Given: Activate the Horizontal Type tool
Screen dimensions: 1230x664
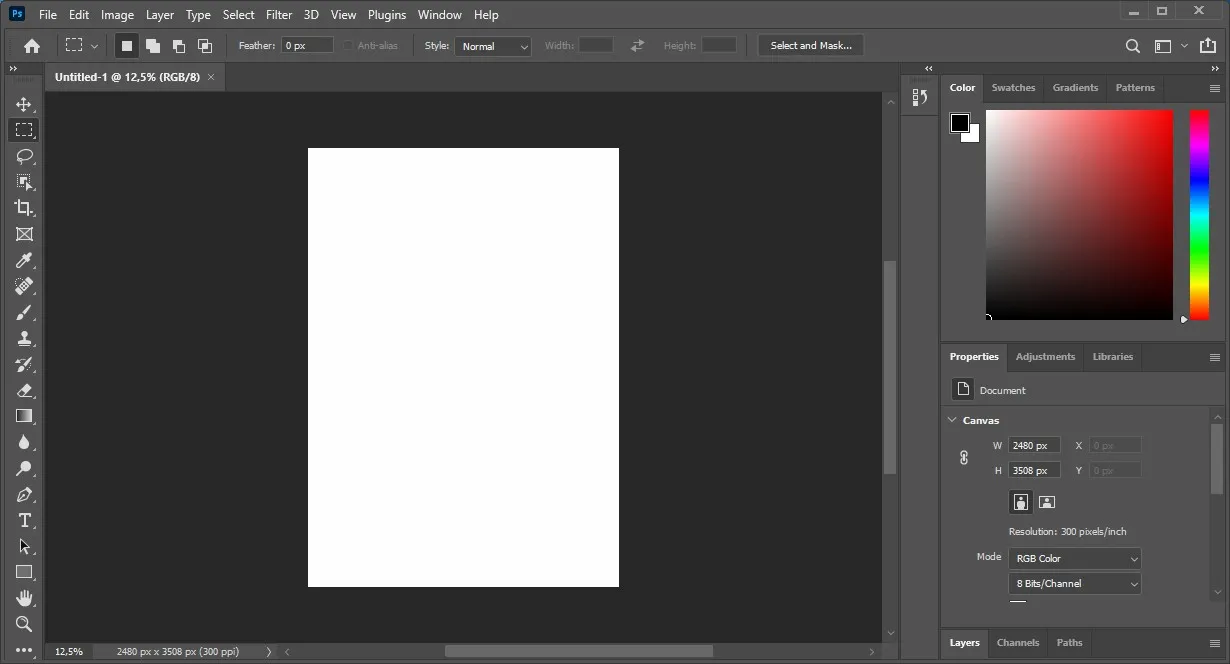Looking at the screenshot, I should click(x=24, y=520).
